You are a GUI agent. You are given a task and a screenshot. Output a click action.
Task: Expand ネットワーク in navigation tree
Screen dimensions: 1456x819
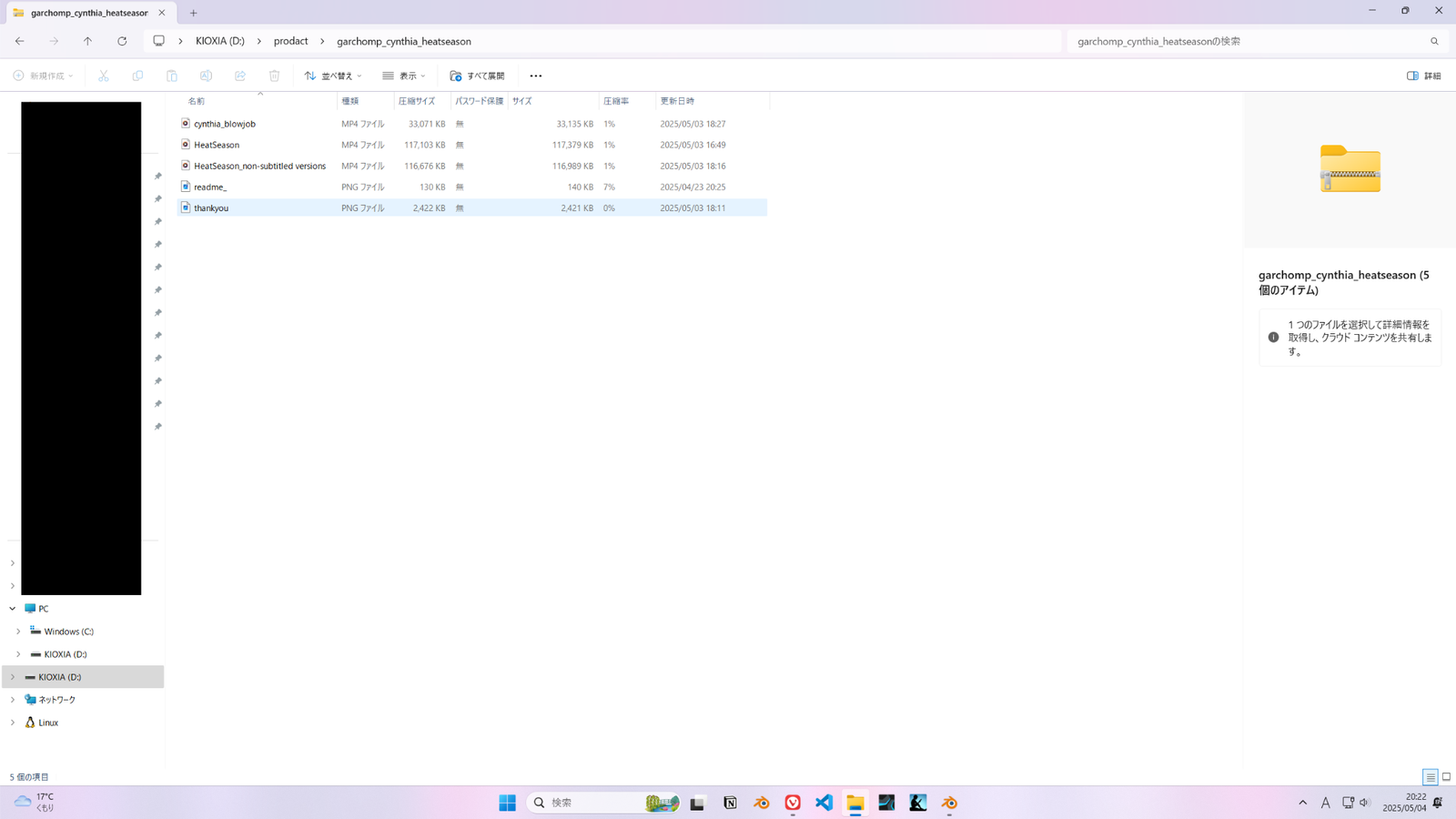[13, 700]
